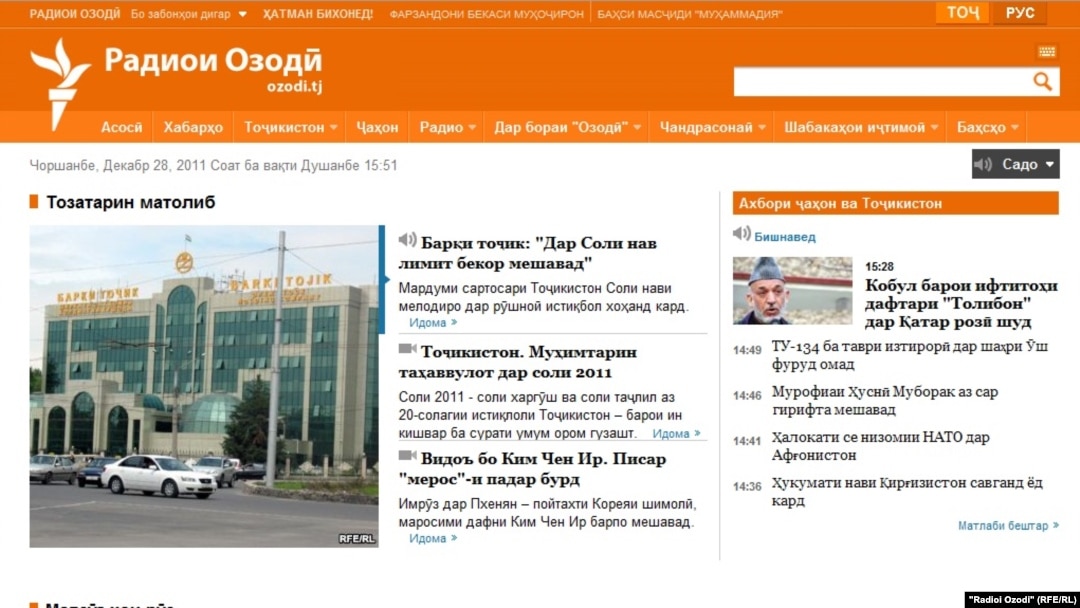Open the Бо забонҳои дигар language dropdown
This screenshot has height=608, width=1080.
tap(189, 14)
